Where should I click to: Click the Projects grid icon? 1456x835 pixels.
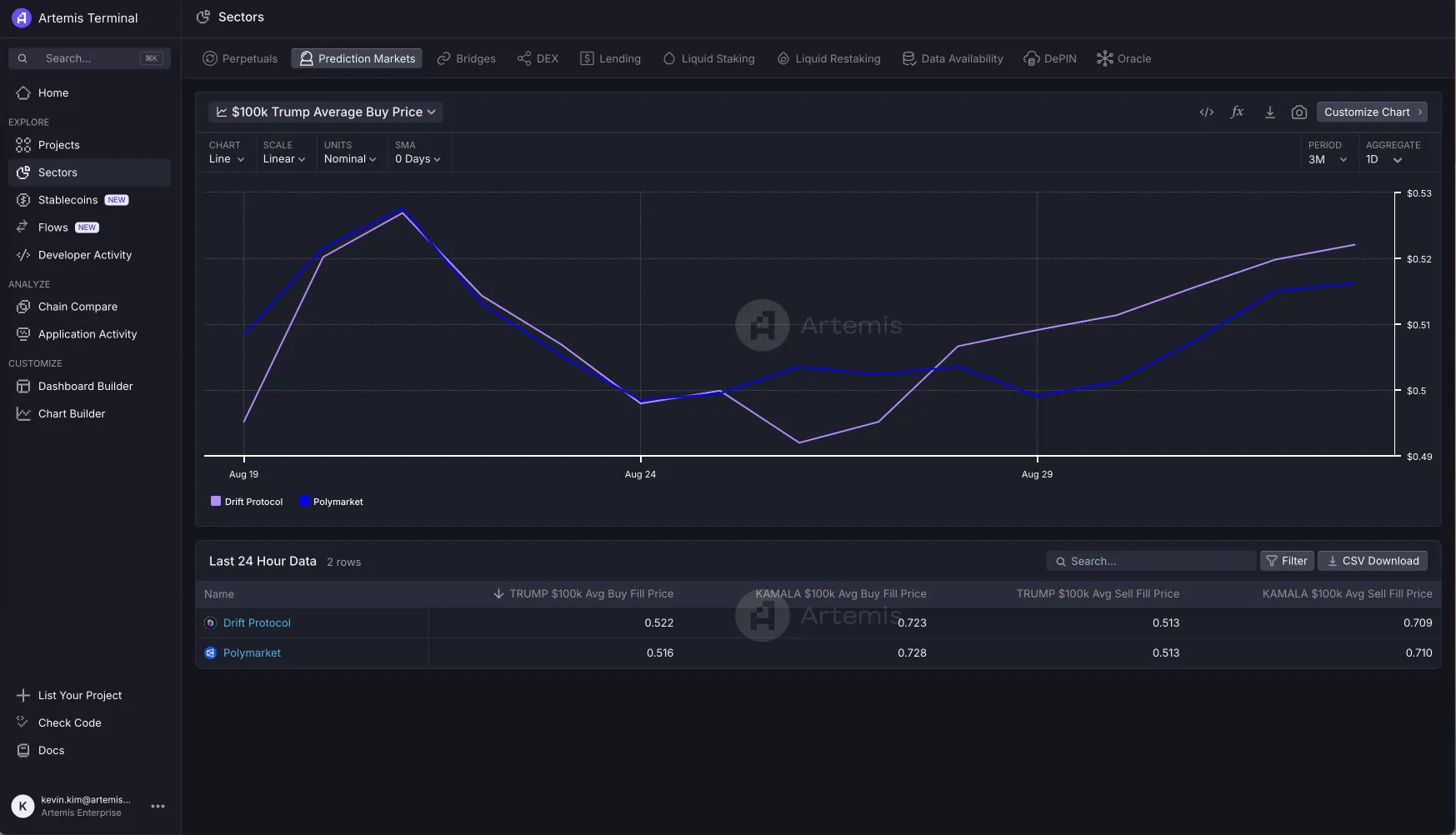click(x=23, y=145)
